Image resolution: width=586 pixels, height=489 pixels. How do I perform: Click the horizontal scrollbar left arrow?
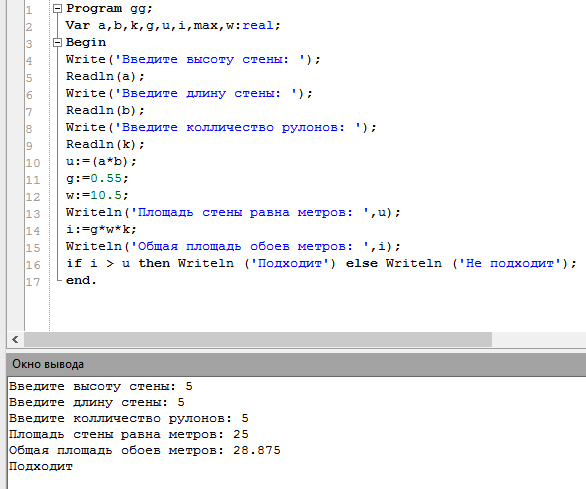click(15, 339)
